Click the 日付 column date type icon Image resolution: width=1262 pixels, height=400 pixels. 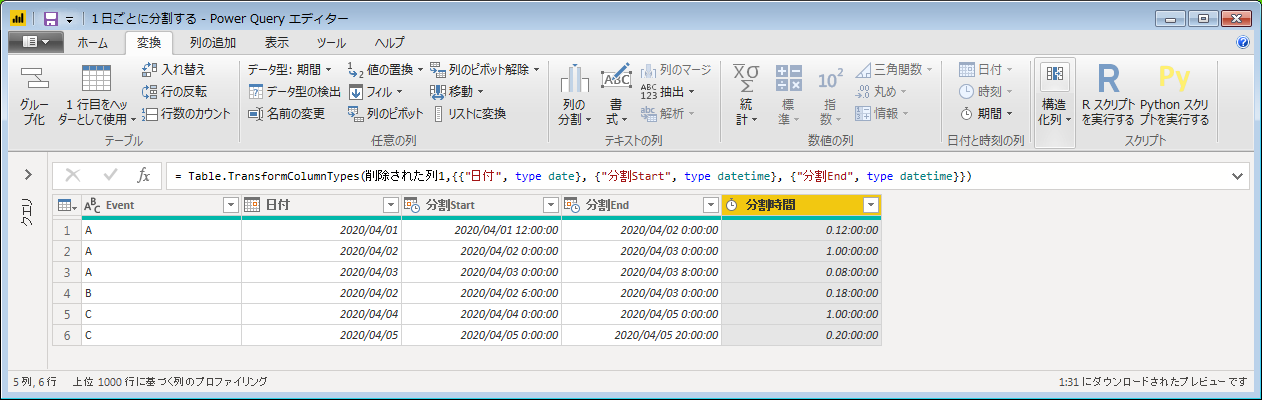click(x=253, y=205)
